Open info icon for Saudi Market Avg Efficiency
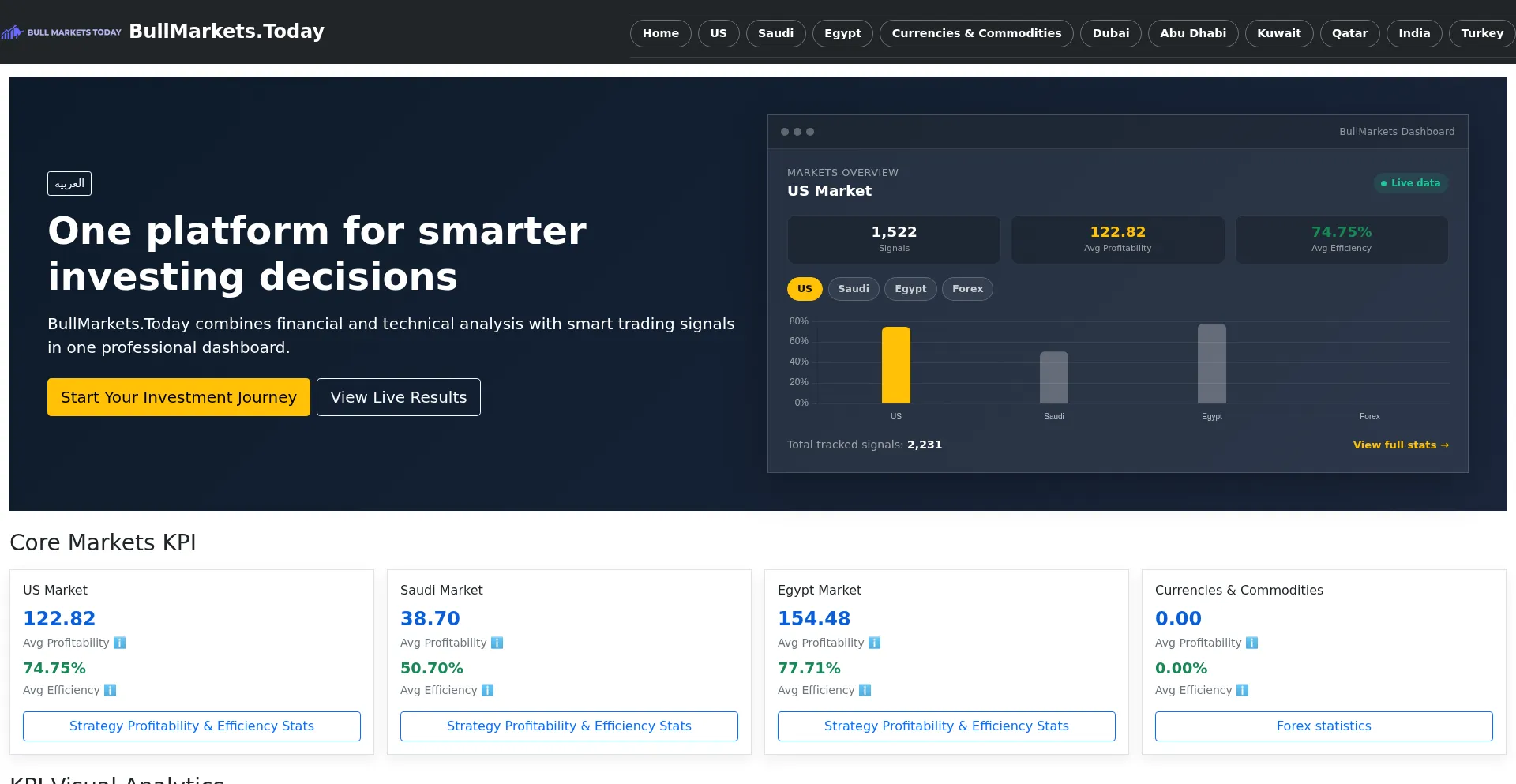Viewport: 1516px width, 784px height. coord(487,690)
